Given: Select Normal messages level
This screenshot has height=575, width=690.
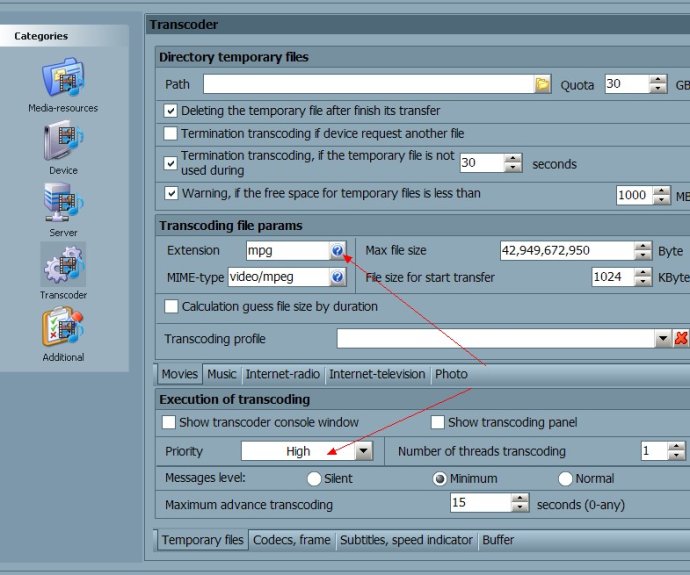Looking at the screenshot, I should [565, 478].
